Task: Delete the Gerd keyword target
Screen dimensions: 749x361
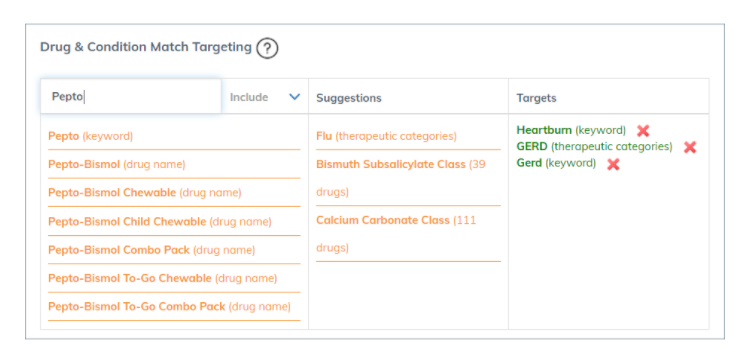Action: coord(613,164)
